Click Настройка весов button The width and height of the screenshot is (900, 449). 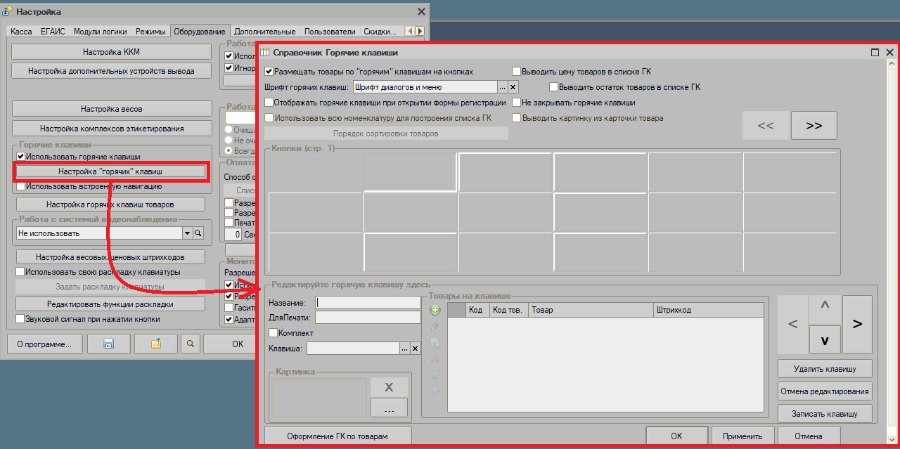tap(111, 109)
